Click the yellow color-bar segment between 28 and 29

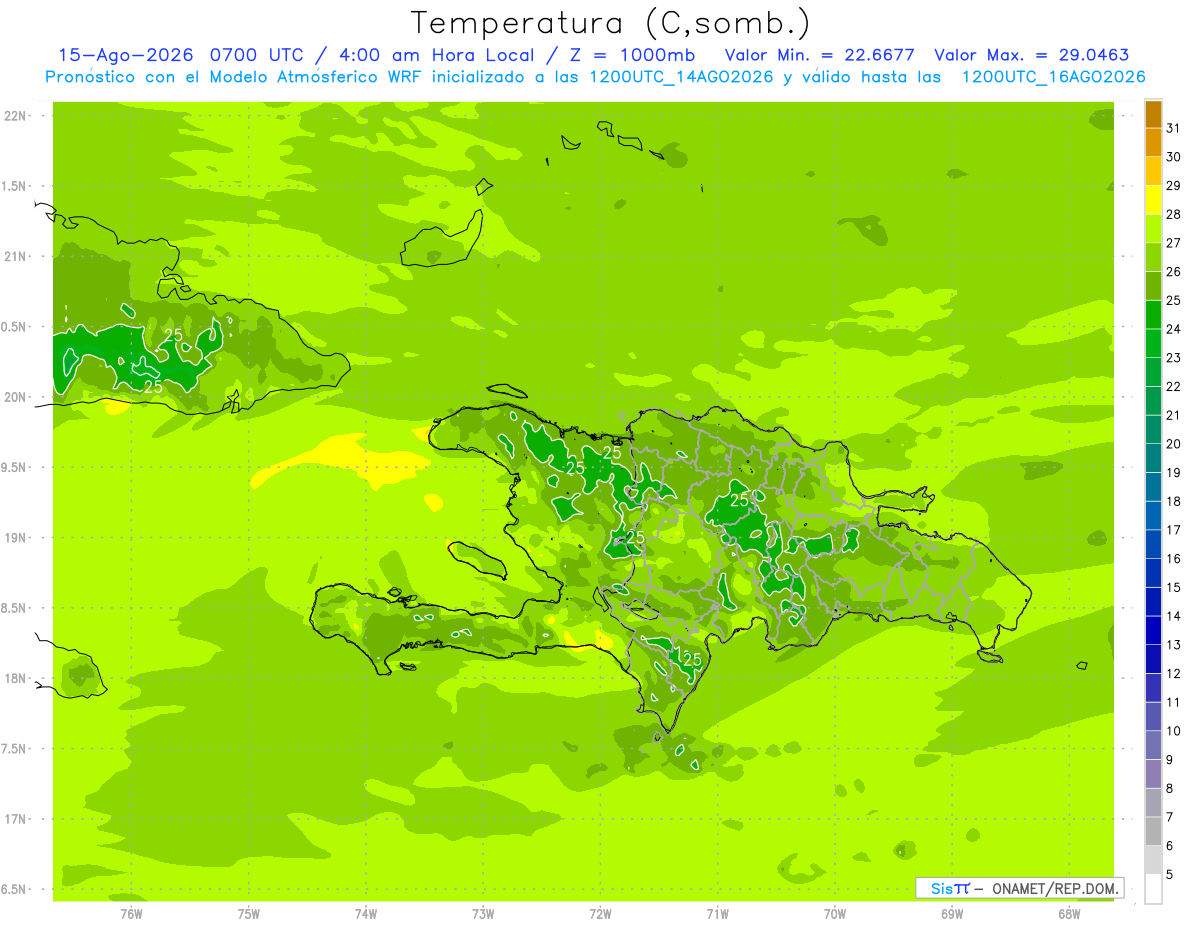tap(1153, 200)
